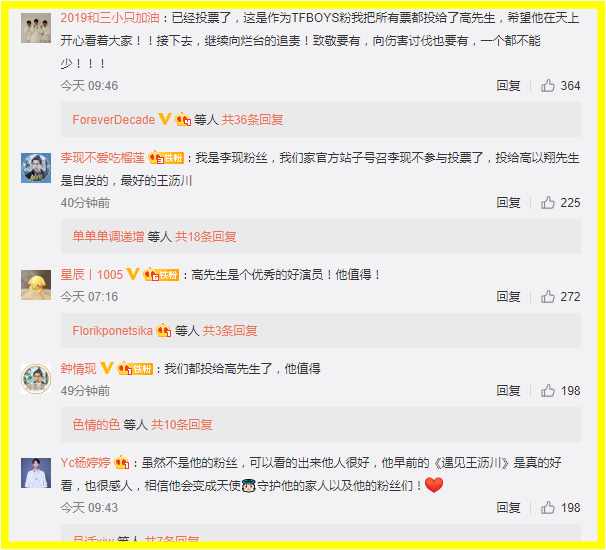The height and width of the screenshot is (550, 606).
Task: Click 李现不爱吃榴莲's avatar thumbnail
Action: (36, 168)
